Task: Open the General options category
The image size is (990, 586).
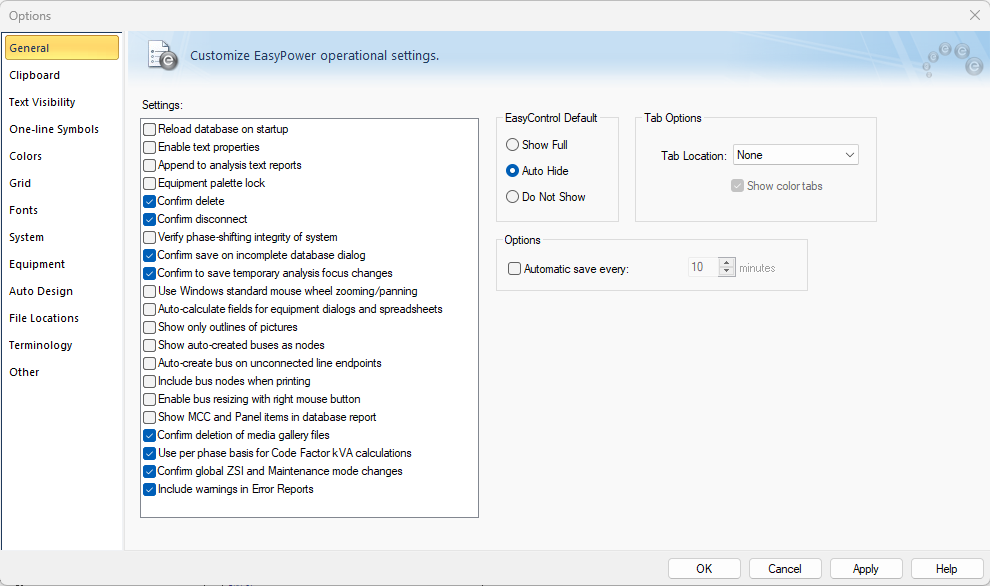Action: click(62, 48)
